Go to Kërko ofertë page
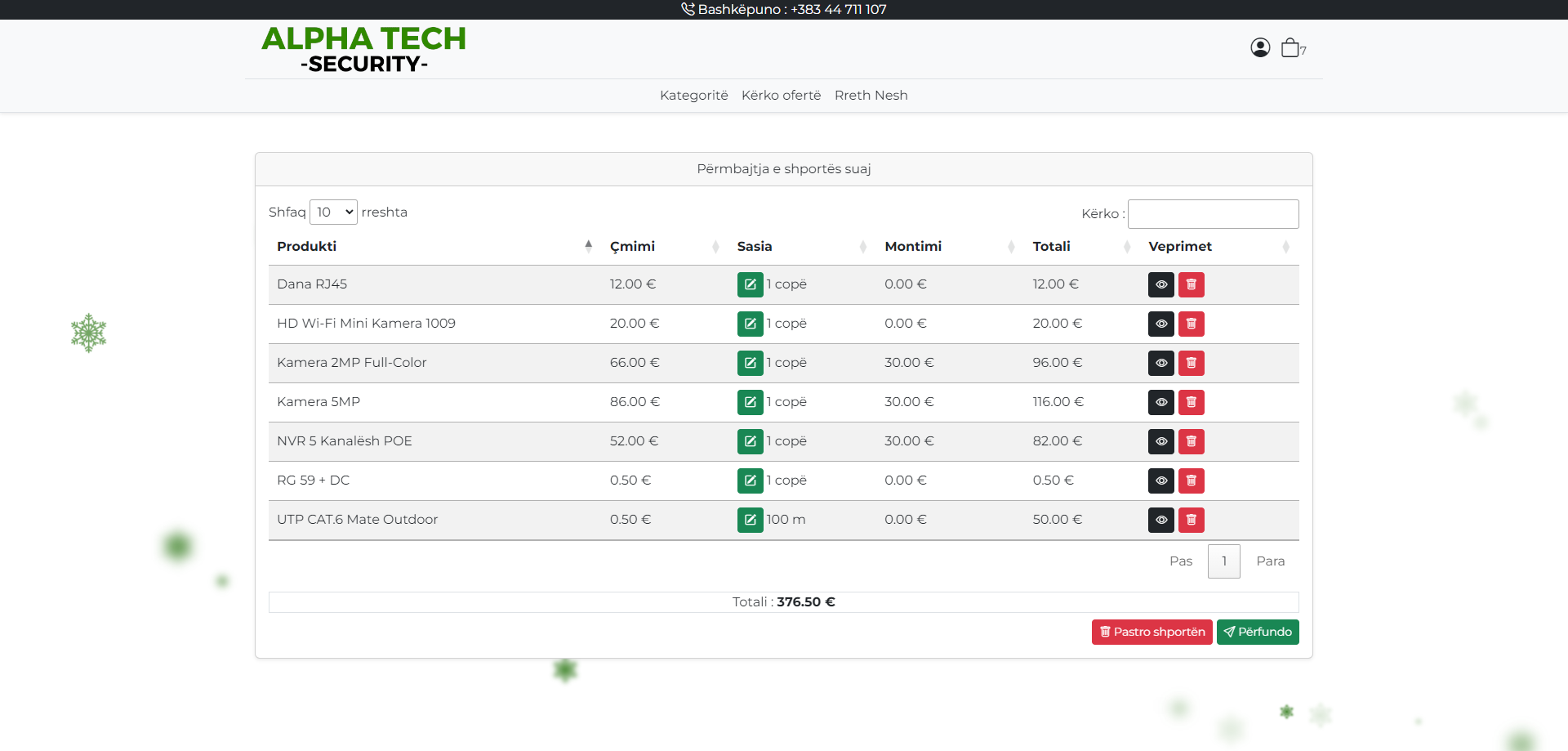This screenshot has width=1568, height=751. point(781,96)
